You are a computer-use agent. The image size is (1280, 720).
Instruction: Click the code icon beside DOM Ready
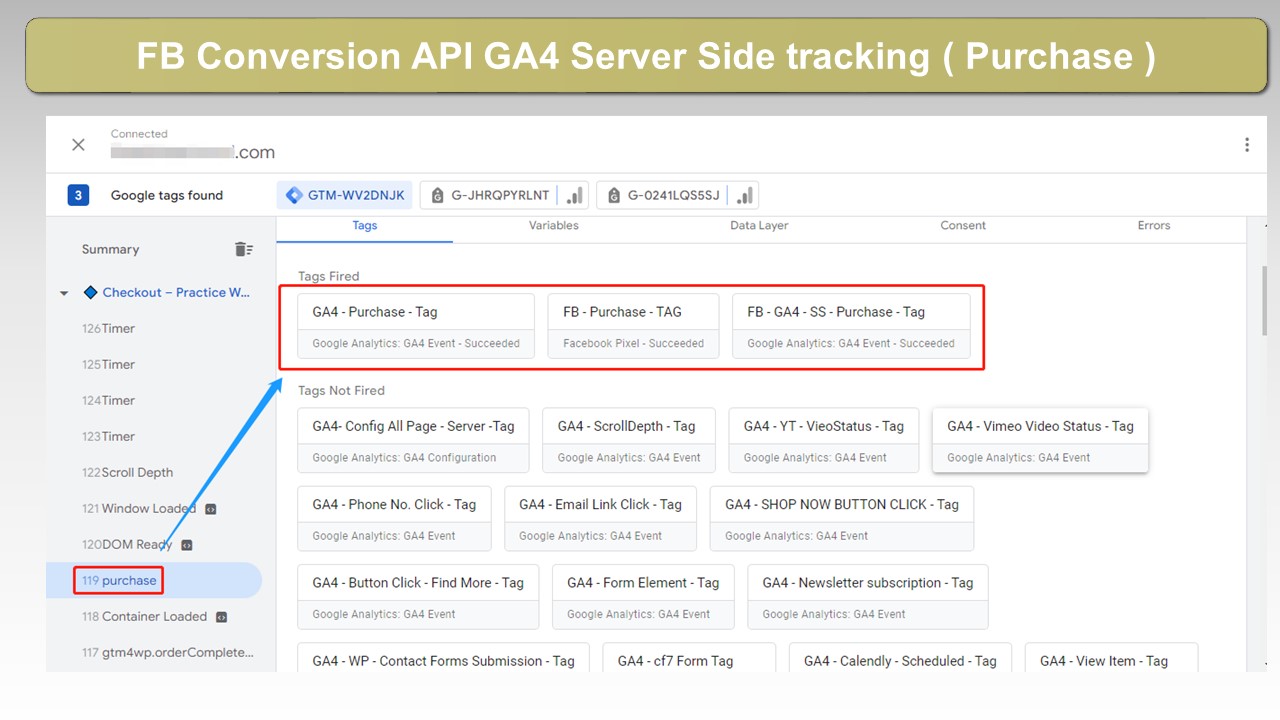(x=186, y=545)
